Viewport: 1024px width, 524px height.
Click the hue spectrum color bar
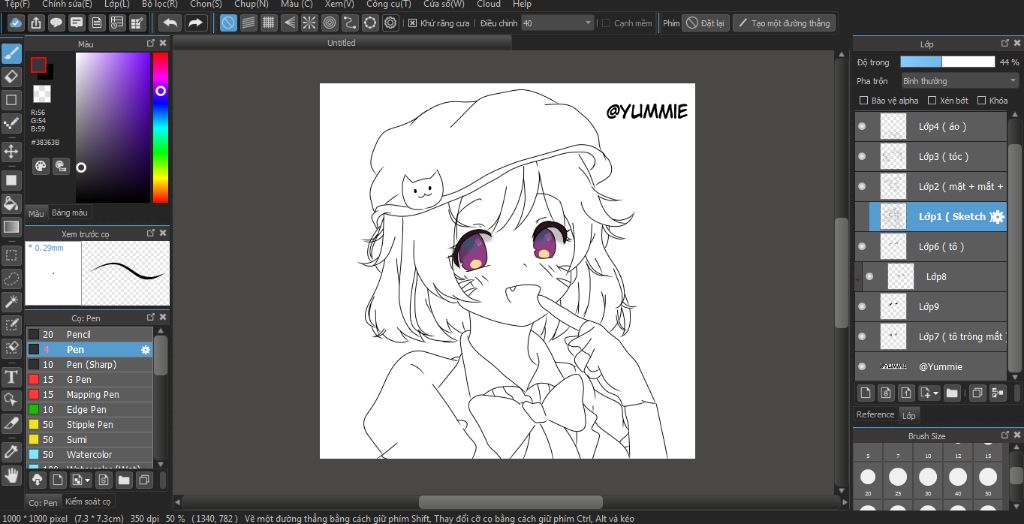(x=160, y=127)
